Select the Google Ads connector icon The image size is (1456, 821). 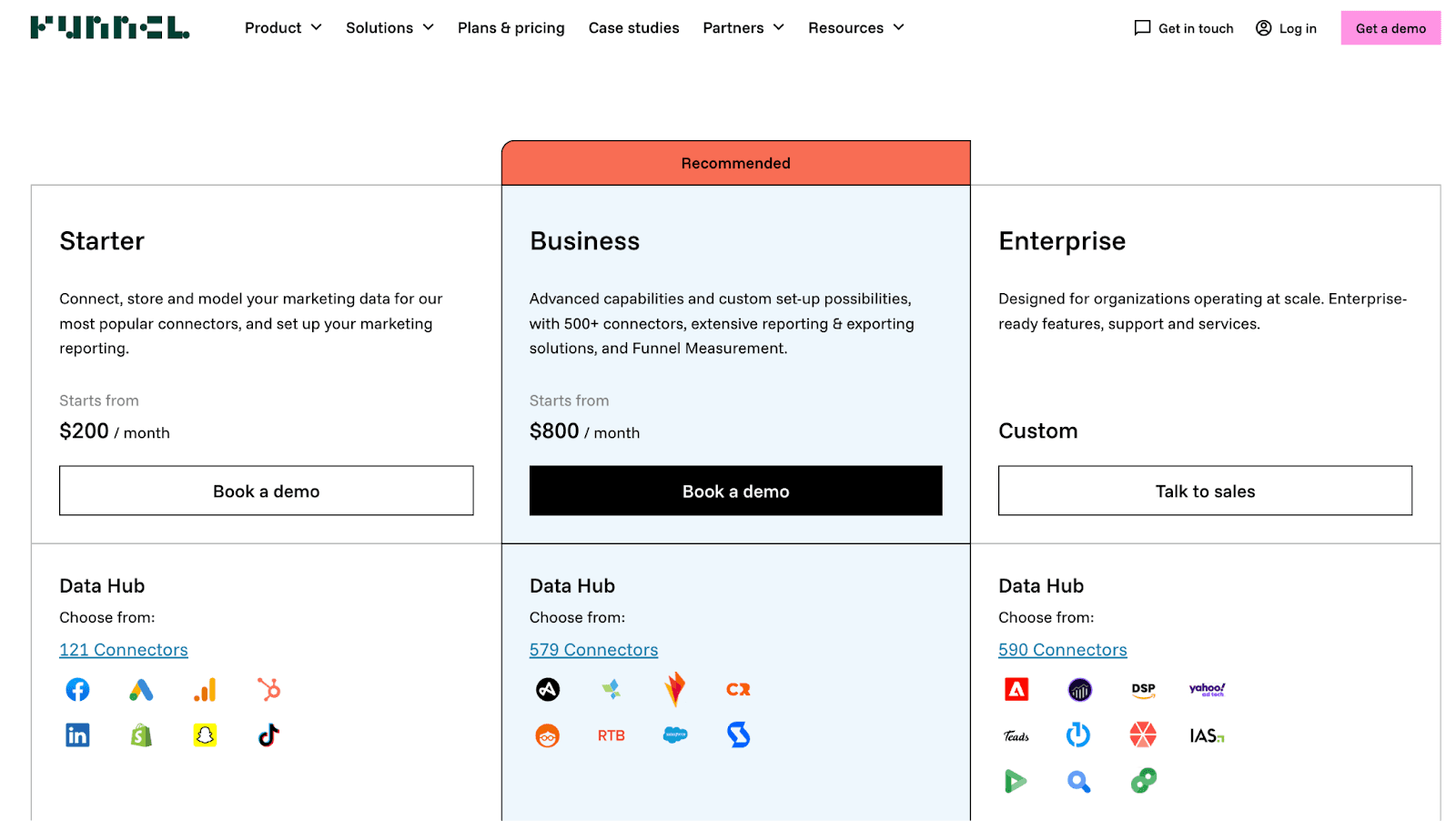(x=141, y=690)
